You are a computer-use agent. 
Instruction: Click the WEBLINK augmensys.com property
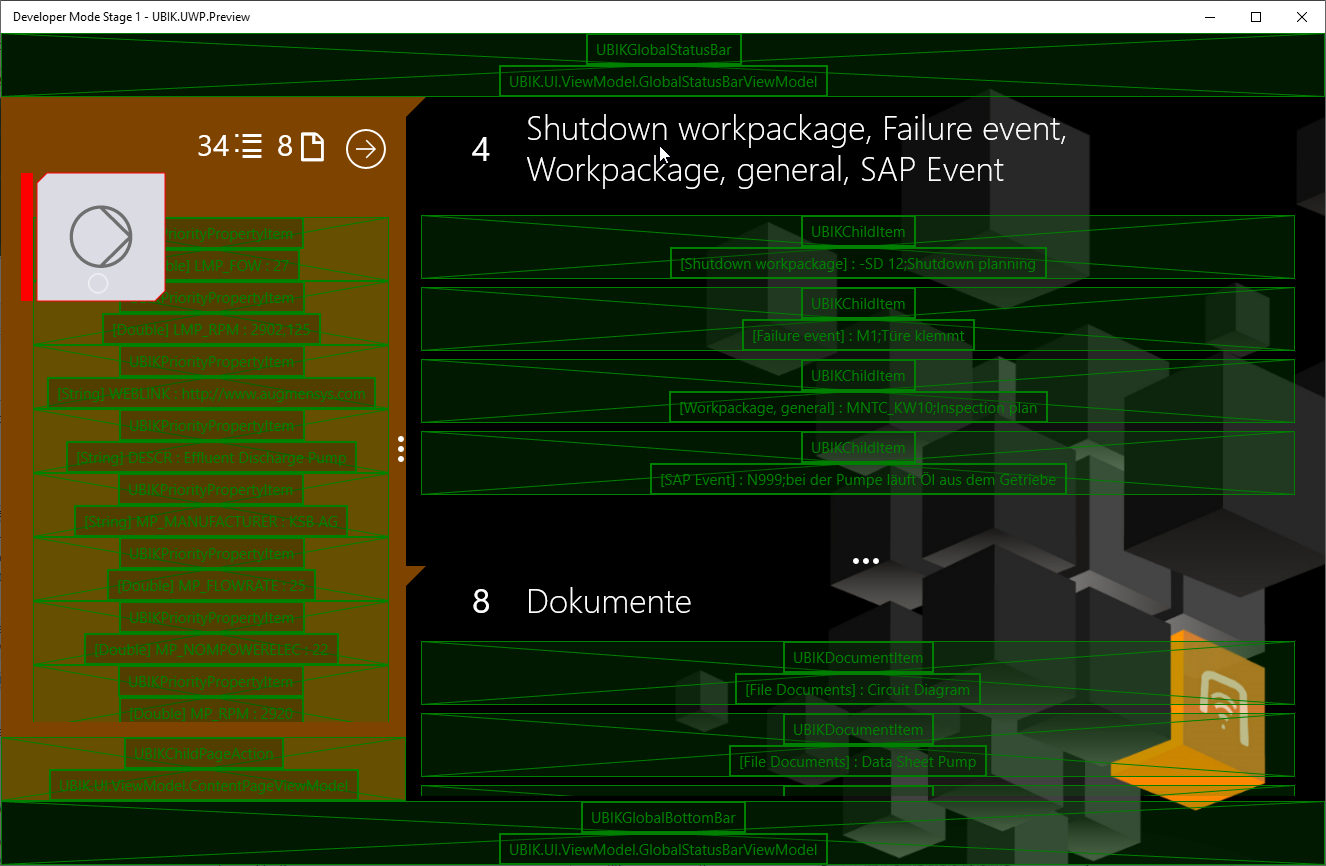coord(211,394)
